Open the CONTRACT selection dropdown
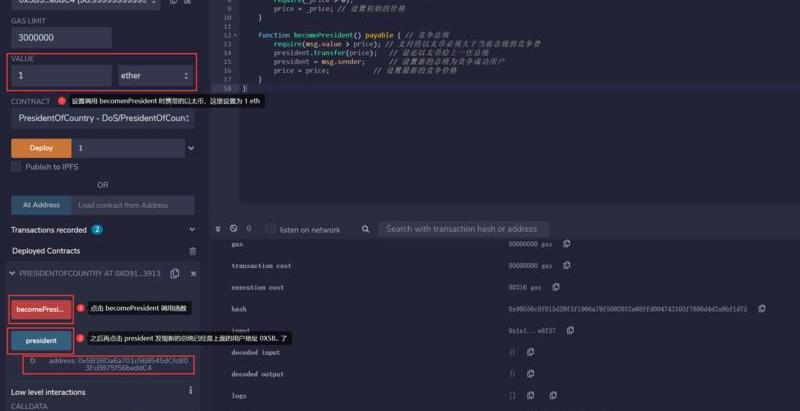The width and height of the screenshot is (800, 411). (x=103, y=118)
